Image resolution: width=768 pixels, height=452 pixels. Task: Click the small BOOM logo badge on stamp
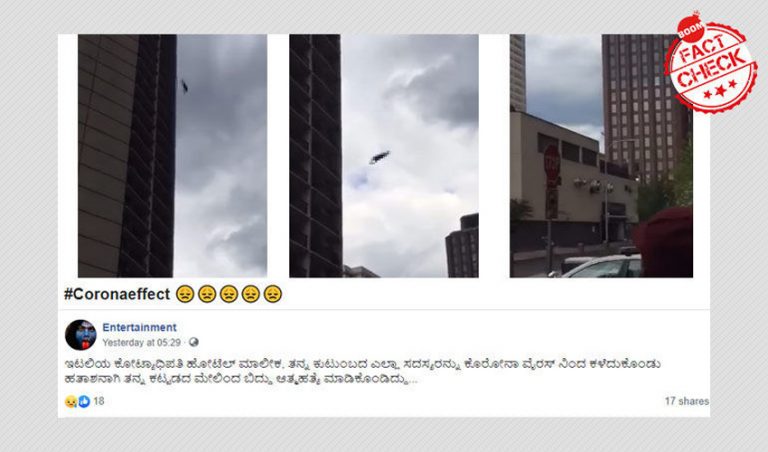pyautogui.click(x=691, y=30)
